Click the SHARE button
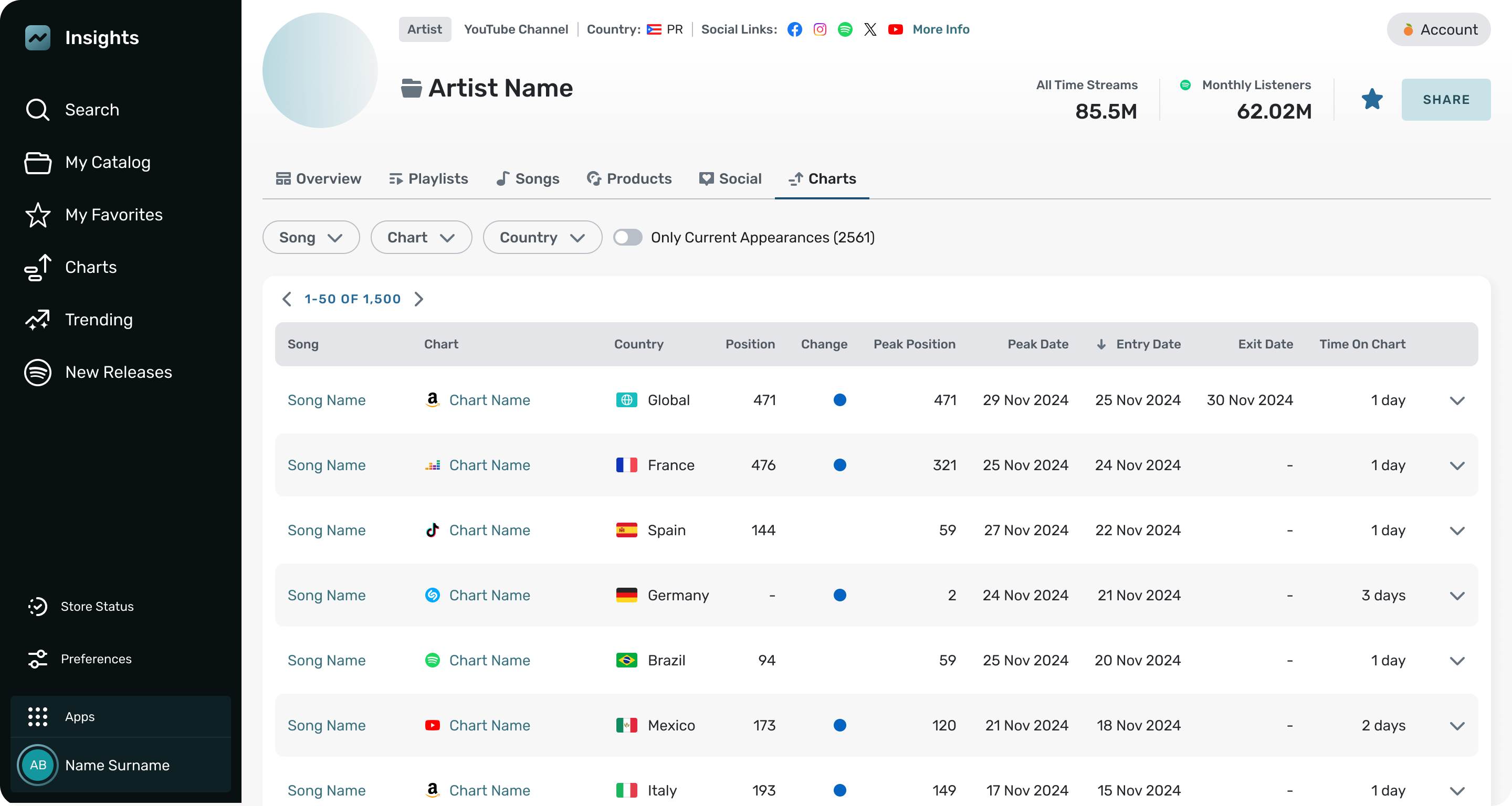 coord(1446,100)
